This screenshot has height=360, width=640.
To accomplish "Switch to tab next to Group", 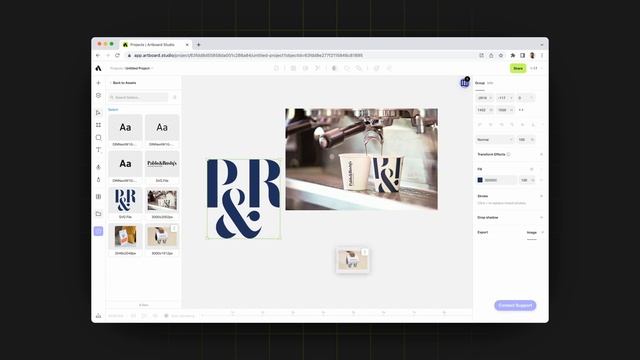I will pyautogui.click(x=490, y=83).
